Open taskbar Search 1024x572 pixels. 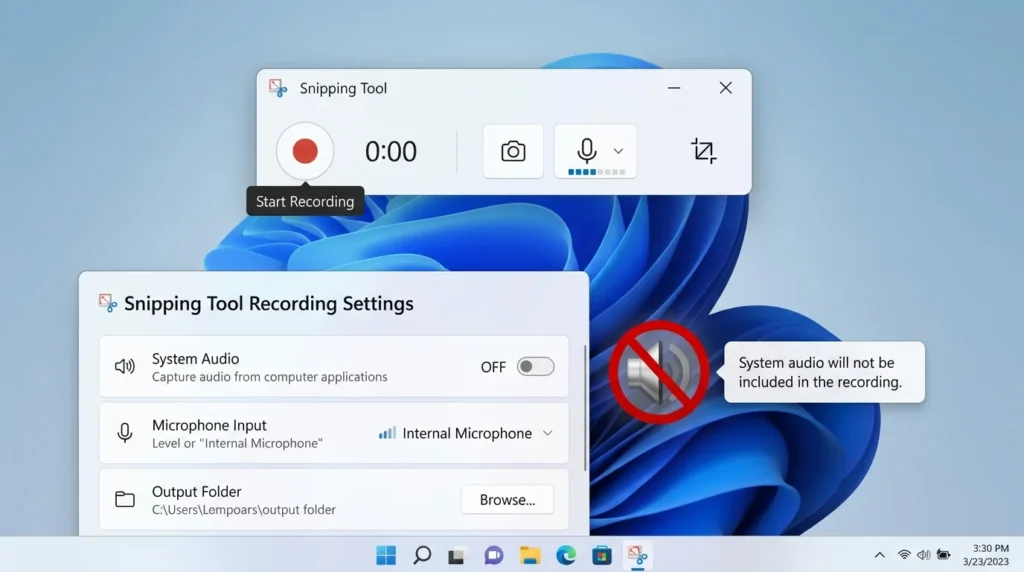pos(422,555)
